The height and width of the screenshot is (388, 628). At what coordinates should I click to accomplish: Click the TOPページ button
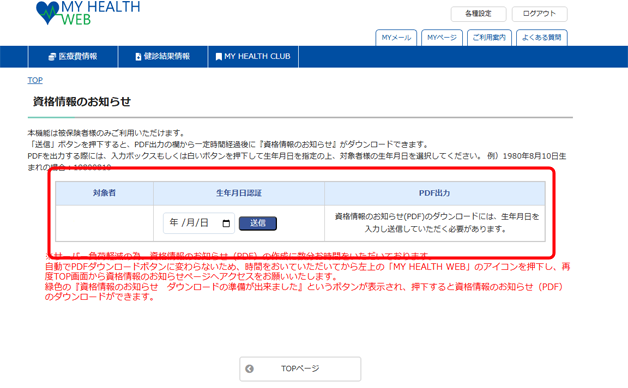point(300,369)
